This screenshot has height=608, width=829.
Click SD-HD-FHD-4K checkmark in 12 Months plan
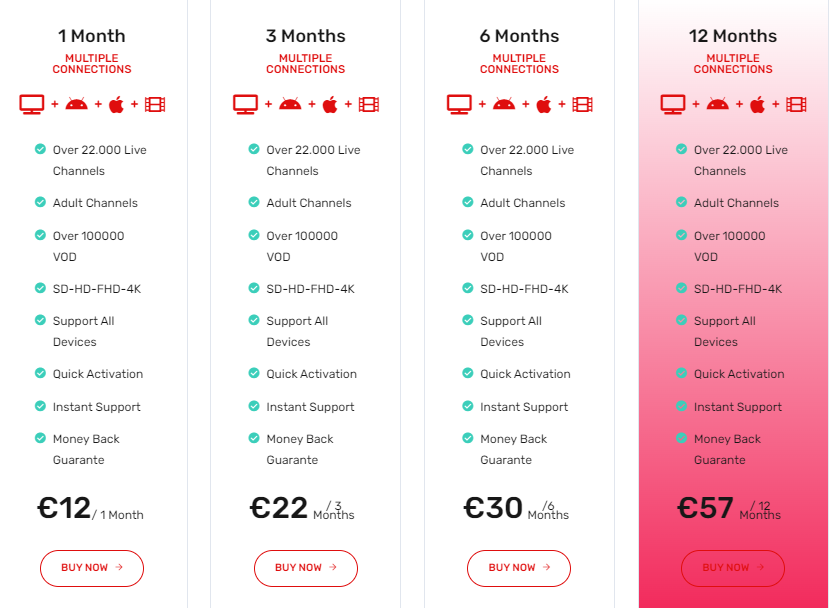point(682,288)
